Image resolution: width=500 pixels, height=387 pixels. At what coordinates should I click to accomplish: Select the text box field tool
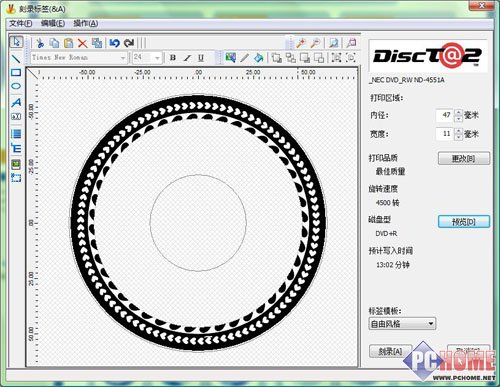(x=16, y=117)
